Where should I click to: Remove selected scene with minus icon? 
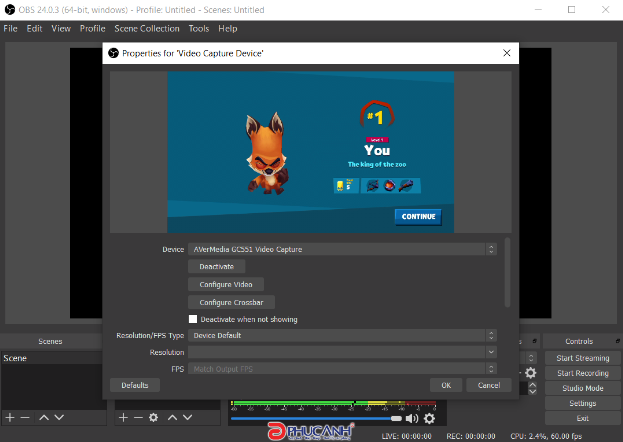[x=25, y=417]
